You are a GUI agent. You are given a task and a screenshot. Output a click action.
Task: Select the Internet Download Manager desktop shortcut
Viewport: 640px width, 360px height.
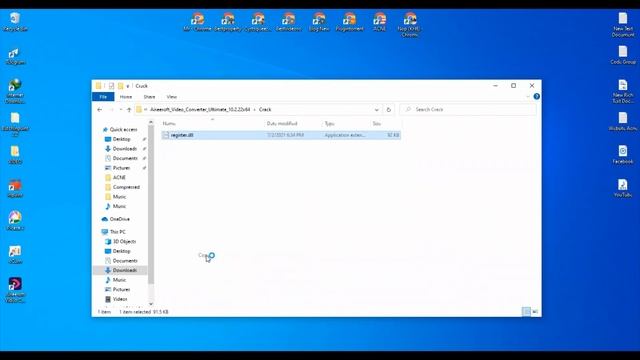pos(15,91)
